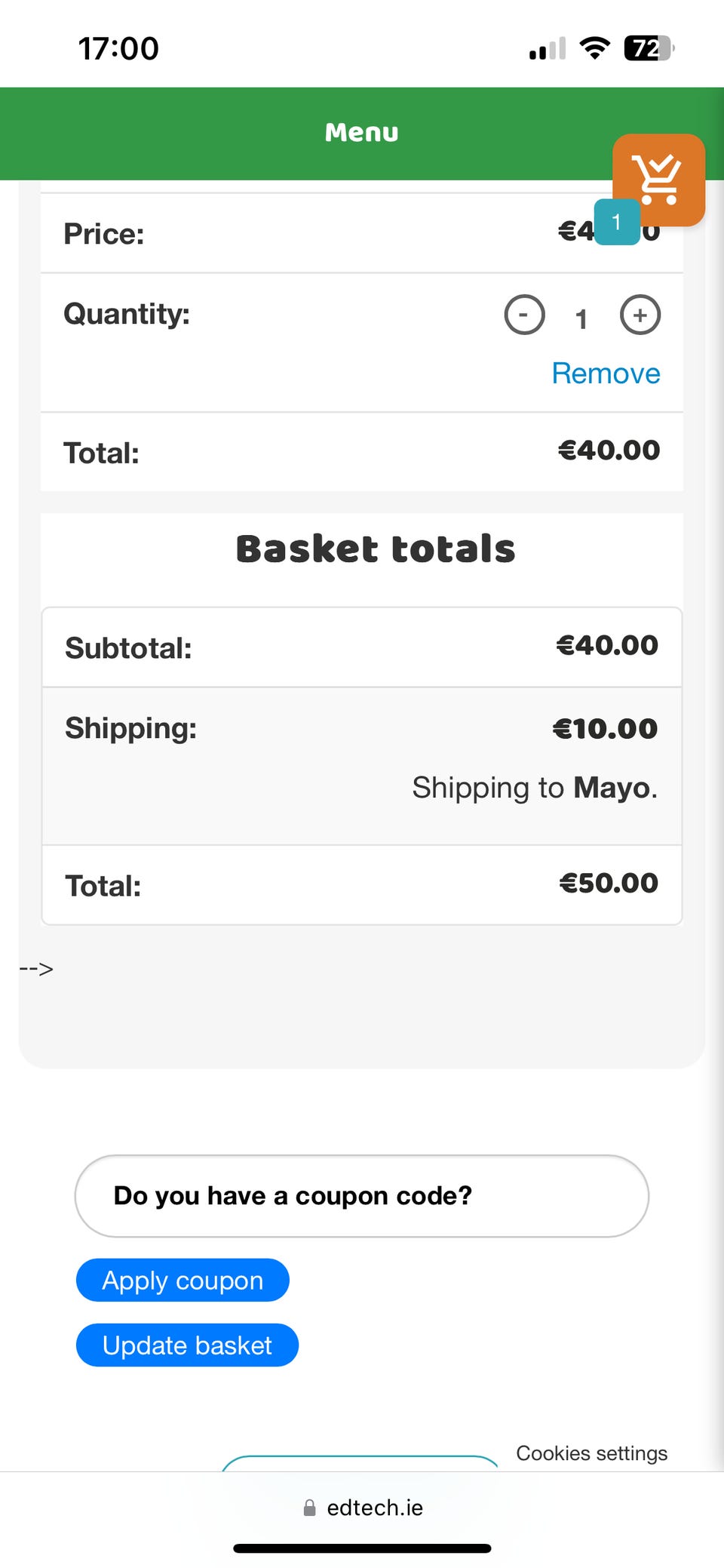Tap the cart item count badge
724x1568 pixels.
point(616,223)
